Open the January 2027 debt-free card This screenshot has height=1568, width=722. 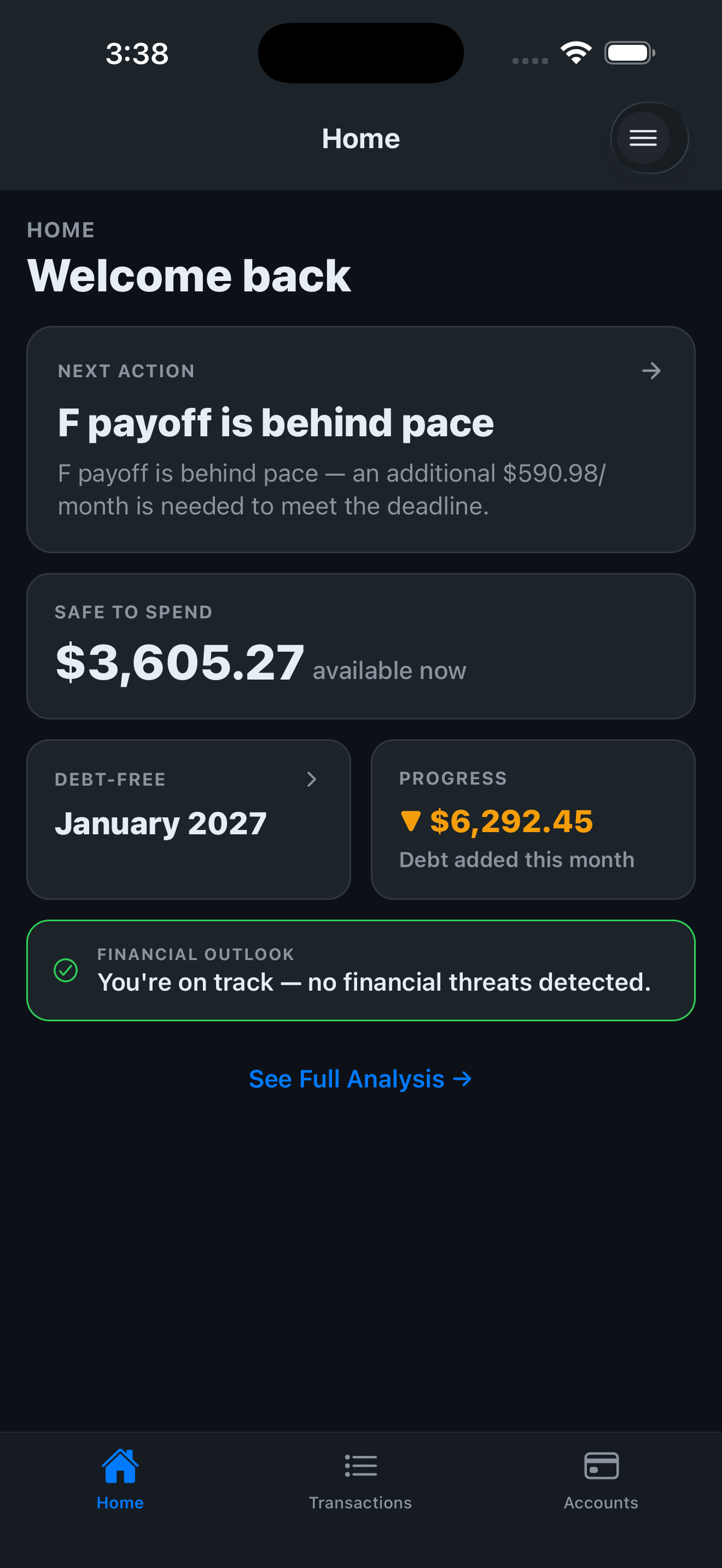tap(189, 820)
